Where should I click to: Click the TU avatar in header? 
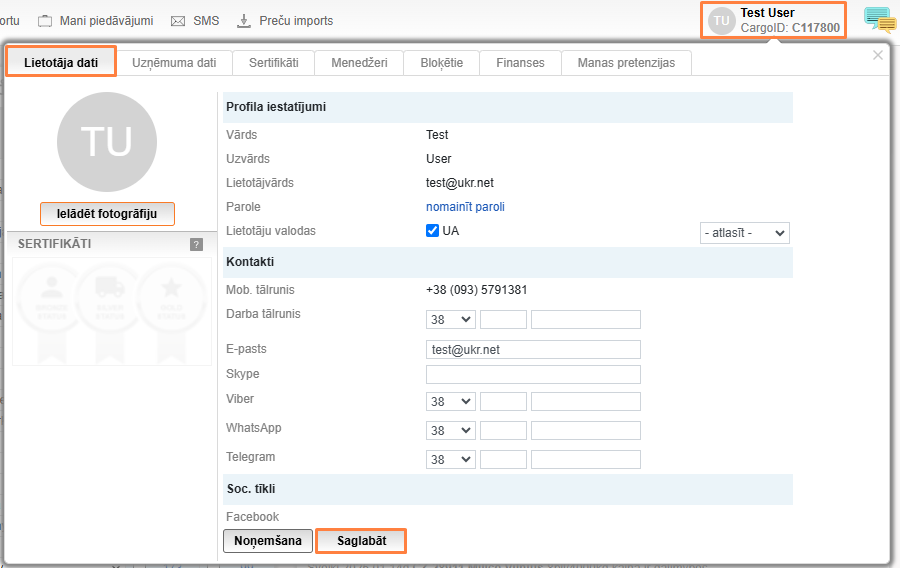(722, 21)
